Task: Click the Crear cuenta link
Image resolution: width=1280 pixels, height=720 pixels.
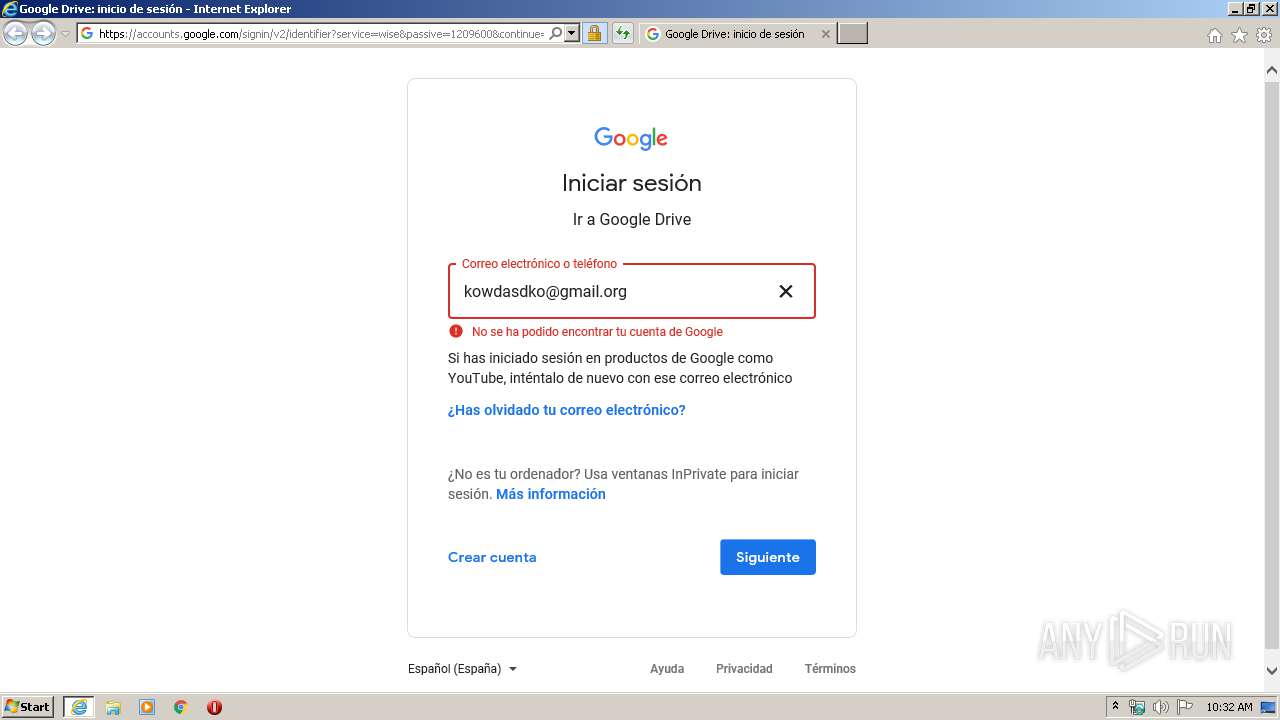Action: tap(492, 557)
